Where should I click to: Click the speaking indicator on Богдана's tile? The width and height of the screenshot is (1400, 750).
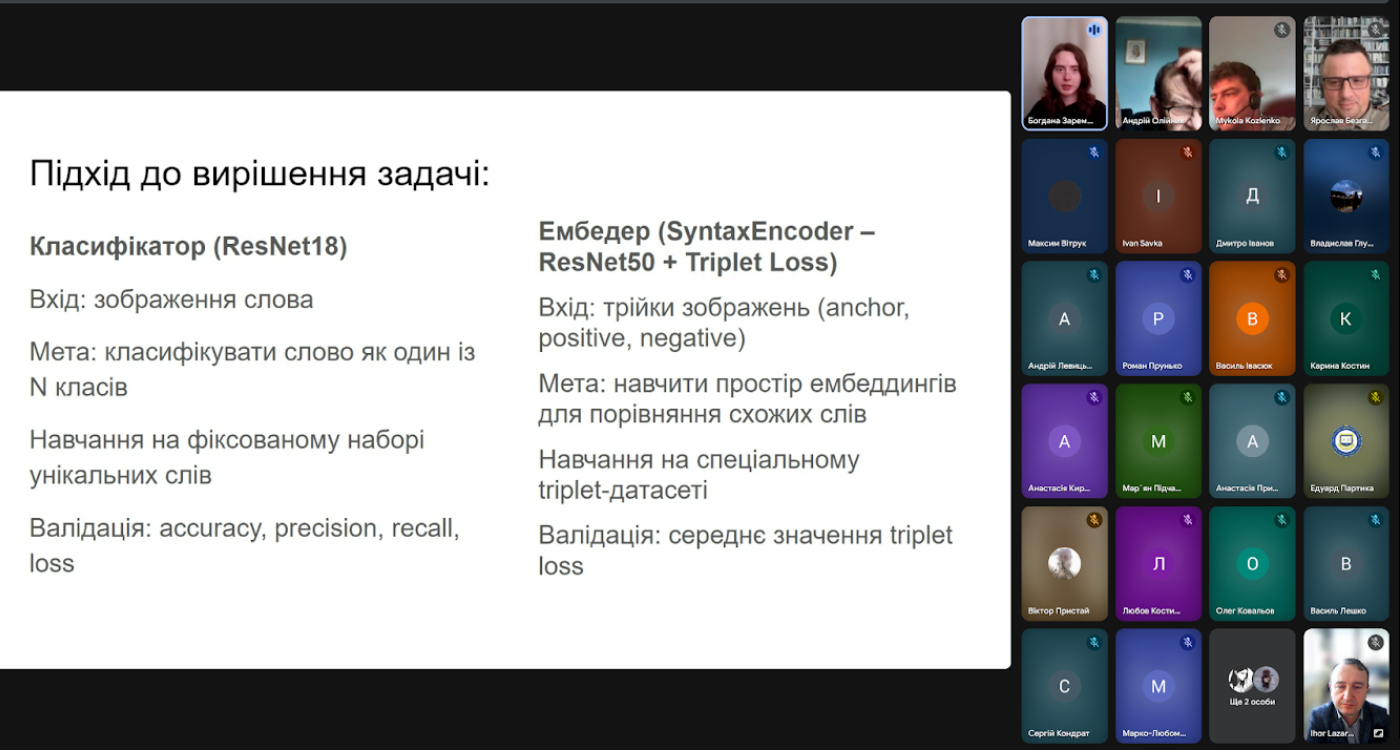1093,30
